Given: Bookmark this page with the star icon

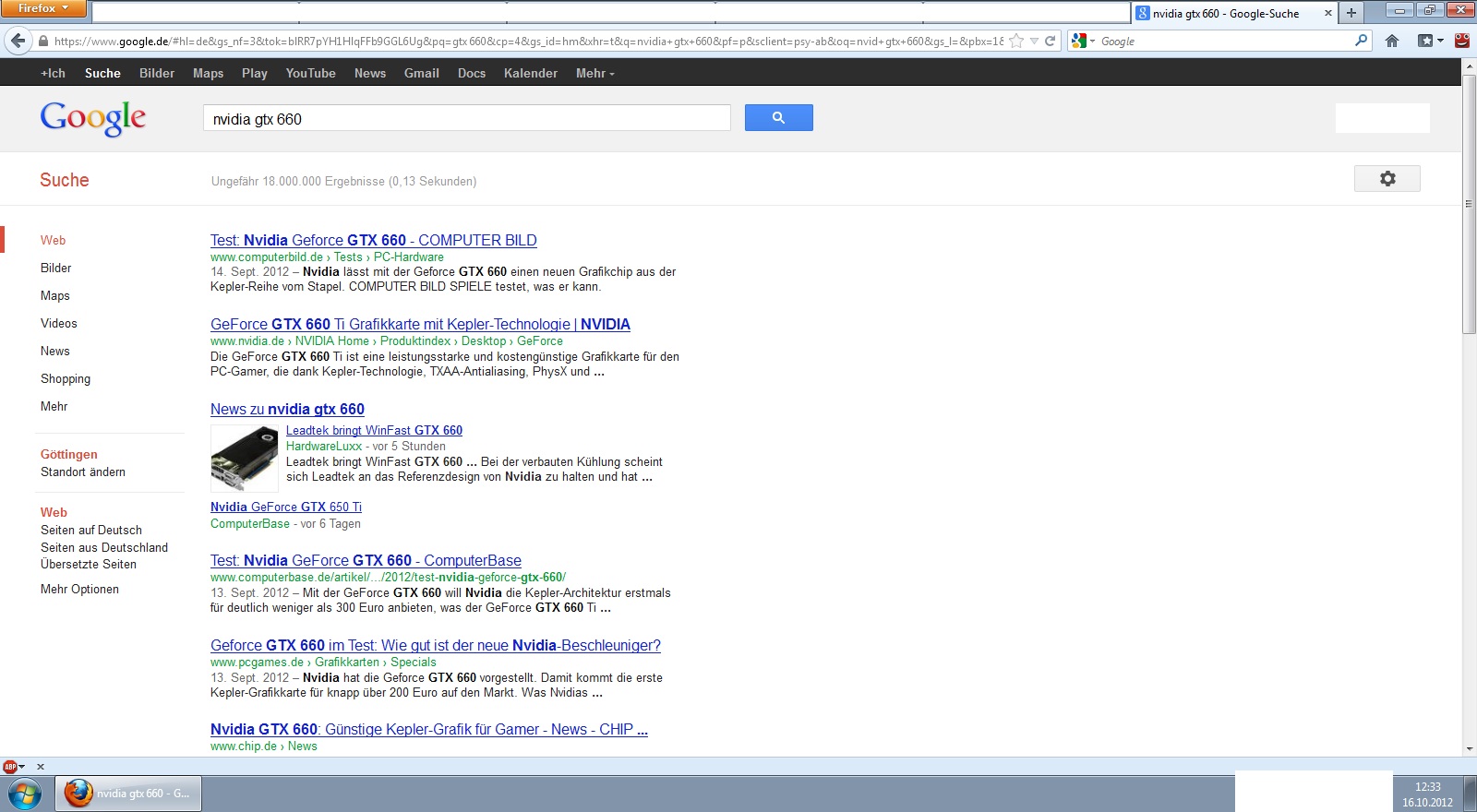Looking at the screenshot, I should click(x=1016, y=41).
